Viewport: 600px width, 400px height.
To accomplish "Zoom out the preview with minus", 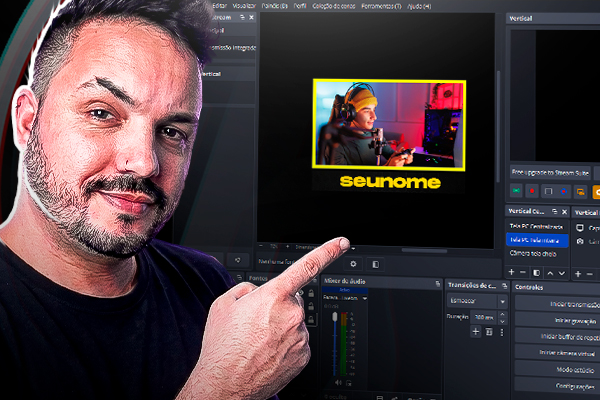I will pyautogui.click(x=261, y=246).
